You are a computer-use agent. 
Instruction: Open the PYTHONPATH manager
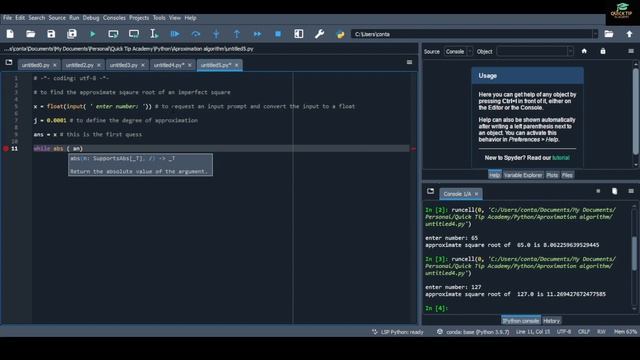pos(340,34)
